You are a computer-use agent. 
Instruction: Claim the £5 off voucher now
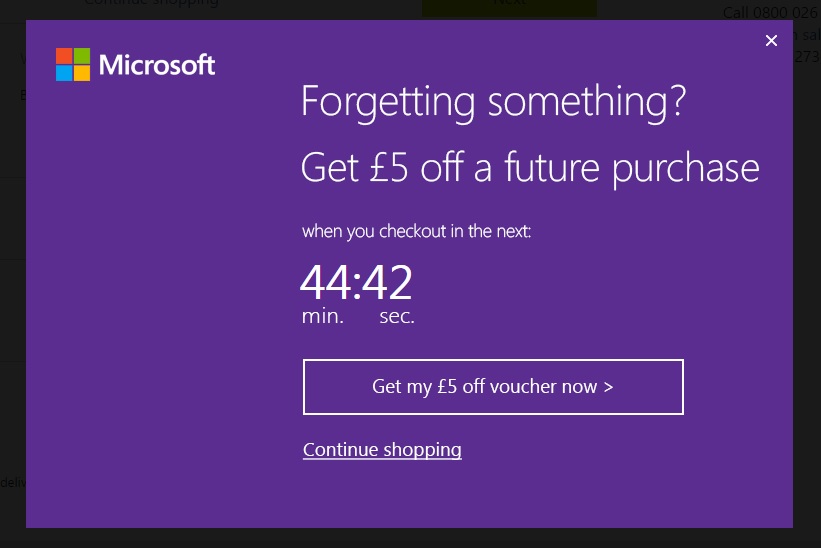493,387
